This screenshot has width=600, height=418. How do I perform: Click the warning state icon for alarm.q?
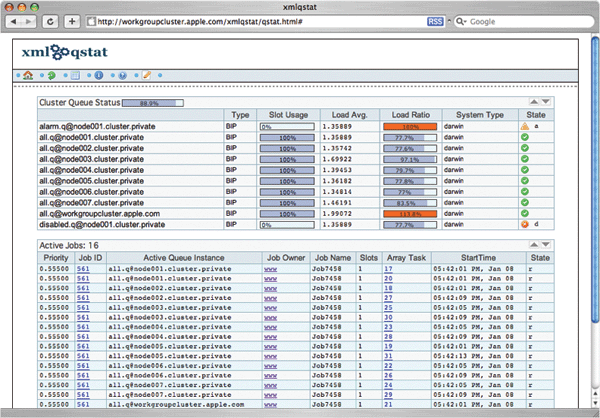click(x=524, y=127)
